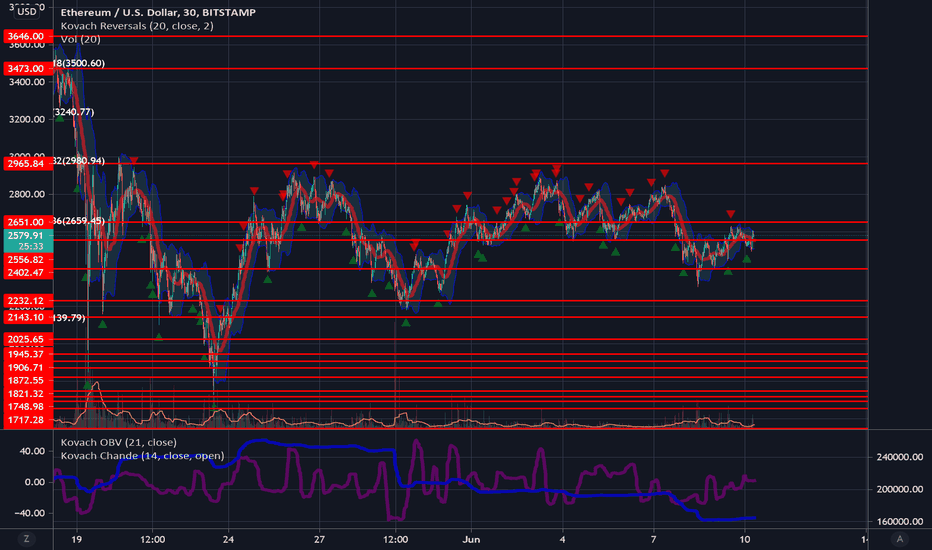The height and width of the screenshot is (550, 932).
Task: Click the USD currency button
Action: pos(27,11)
